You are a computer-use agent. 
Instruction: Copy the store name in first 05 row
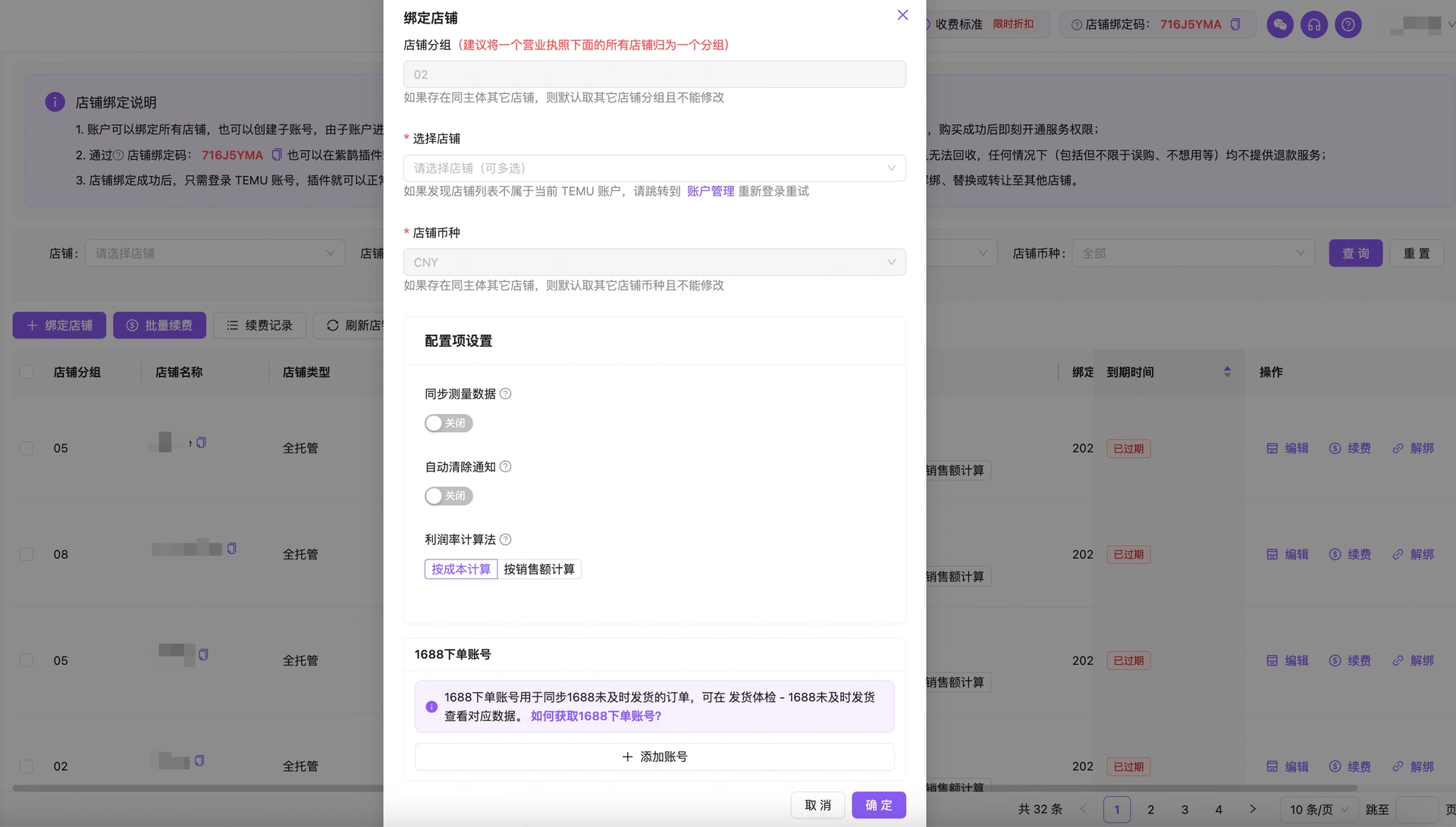click(201, 442)
